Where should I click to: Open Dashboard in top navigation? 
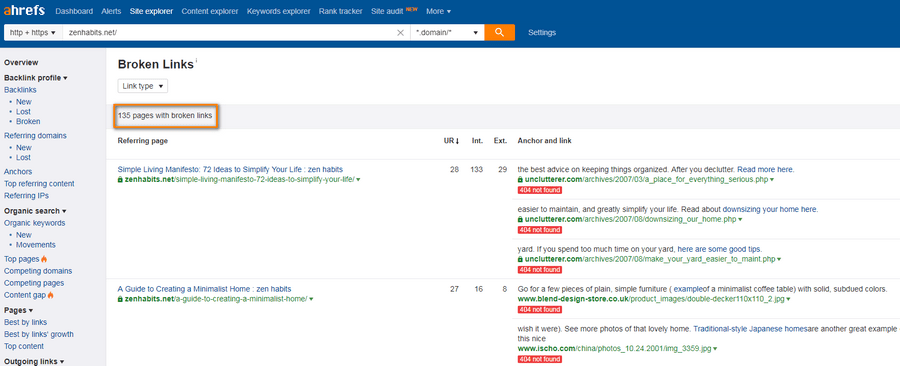coord(74,11)
